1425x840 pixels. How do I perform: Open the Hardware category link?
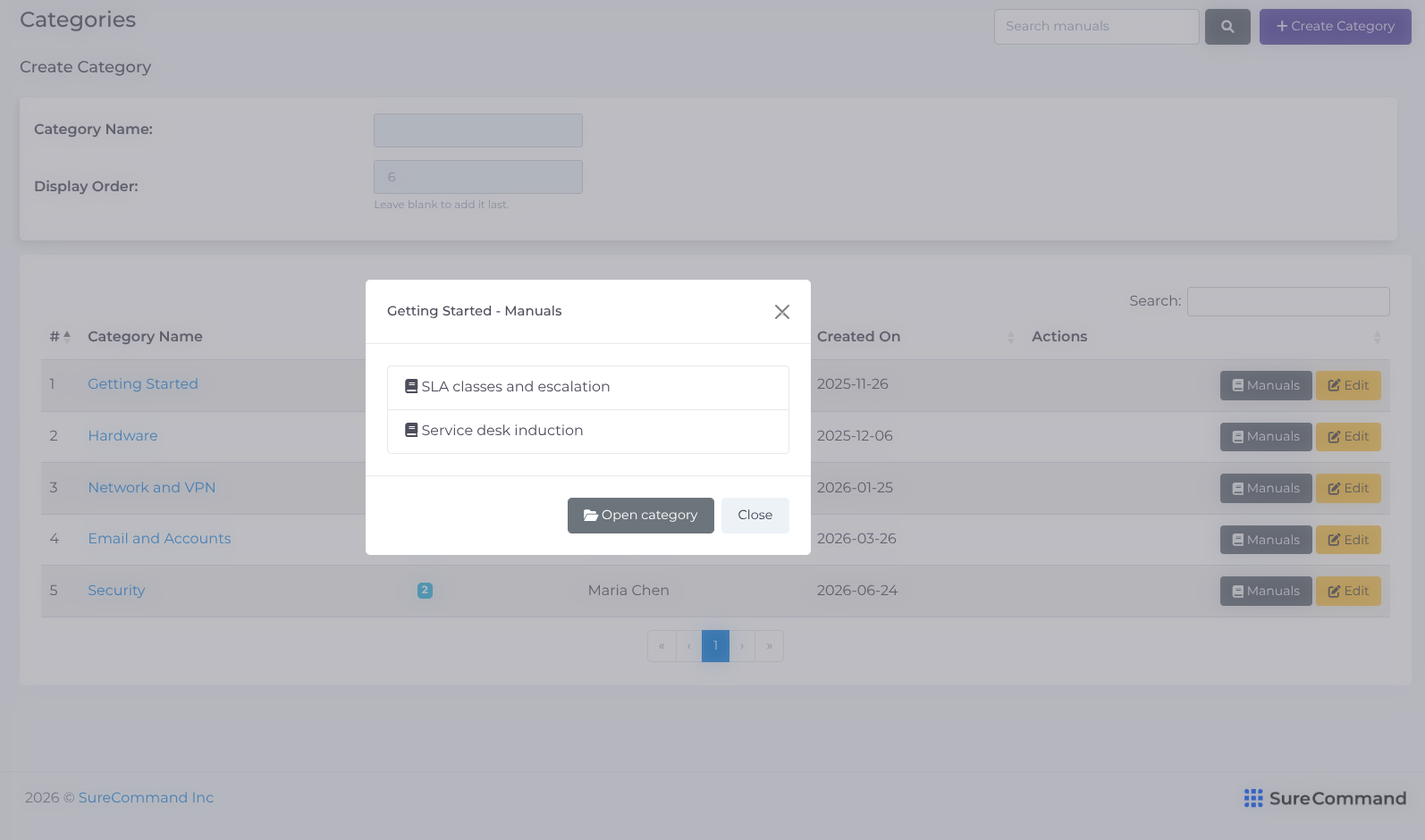pos(122,436)
